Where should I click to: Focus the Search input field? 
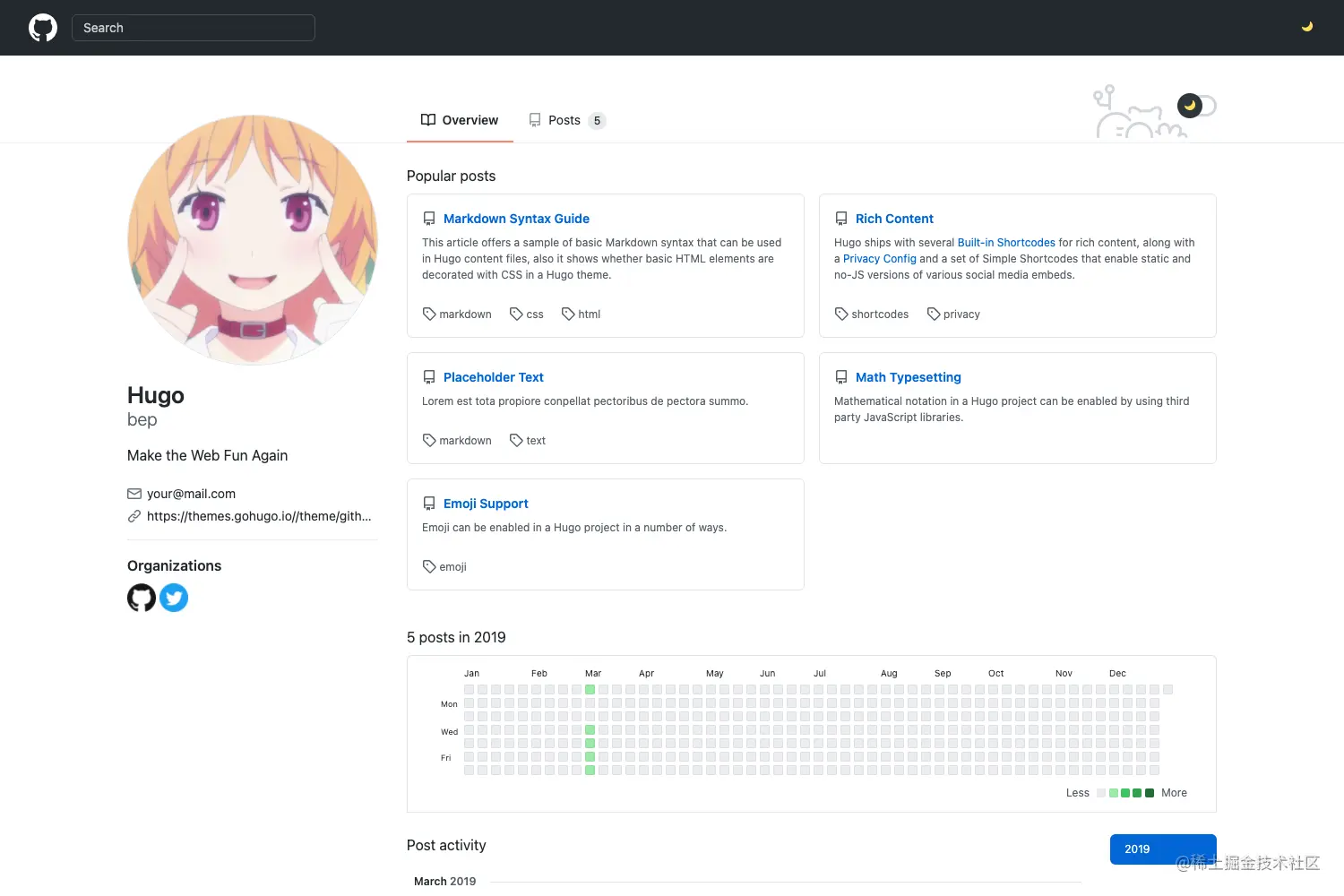pos(194,28)
